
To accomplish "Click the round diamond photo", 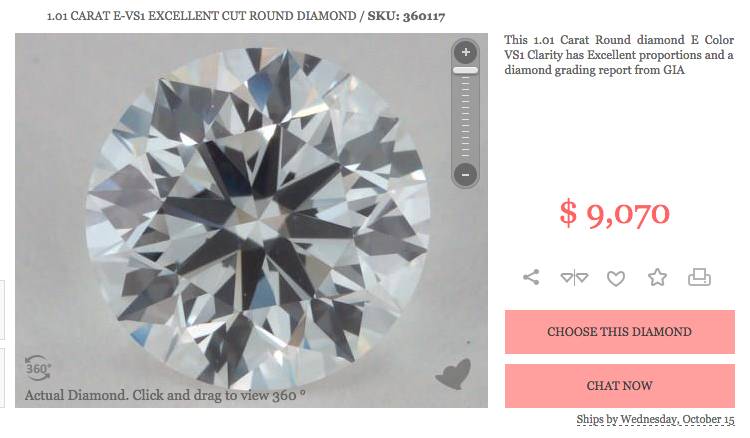I will (257, 220).
